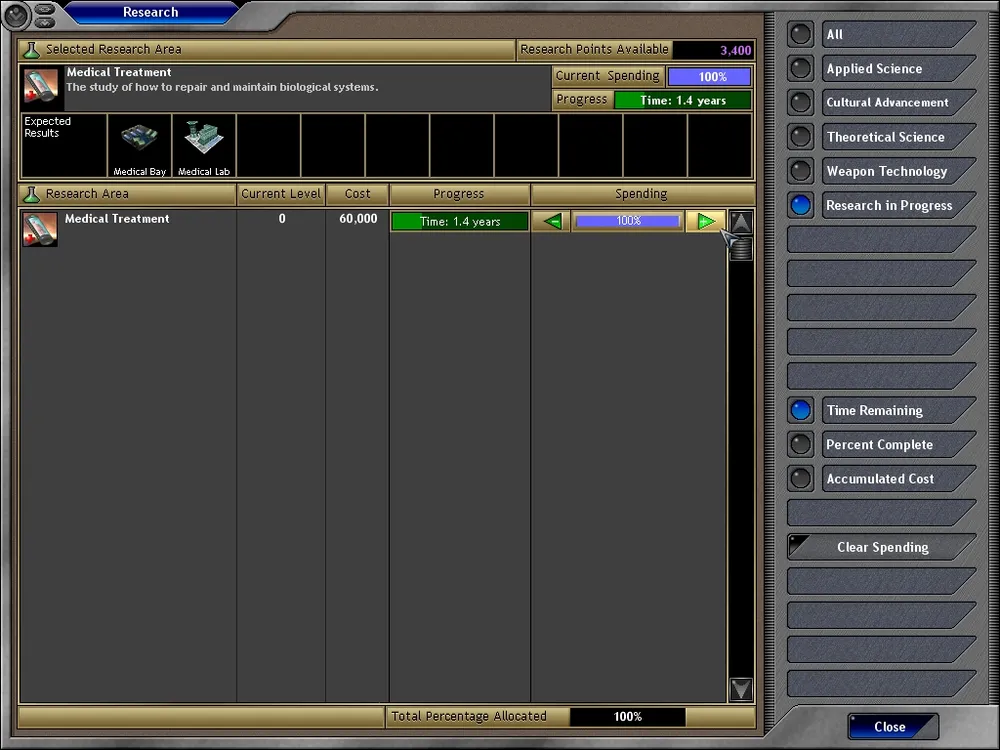Click the Current Level column header
Viewport: 1000px width, 750px height.
[x=281, y=194]
